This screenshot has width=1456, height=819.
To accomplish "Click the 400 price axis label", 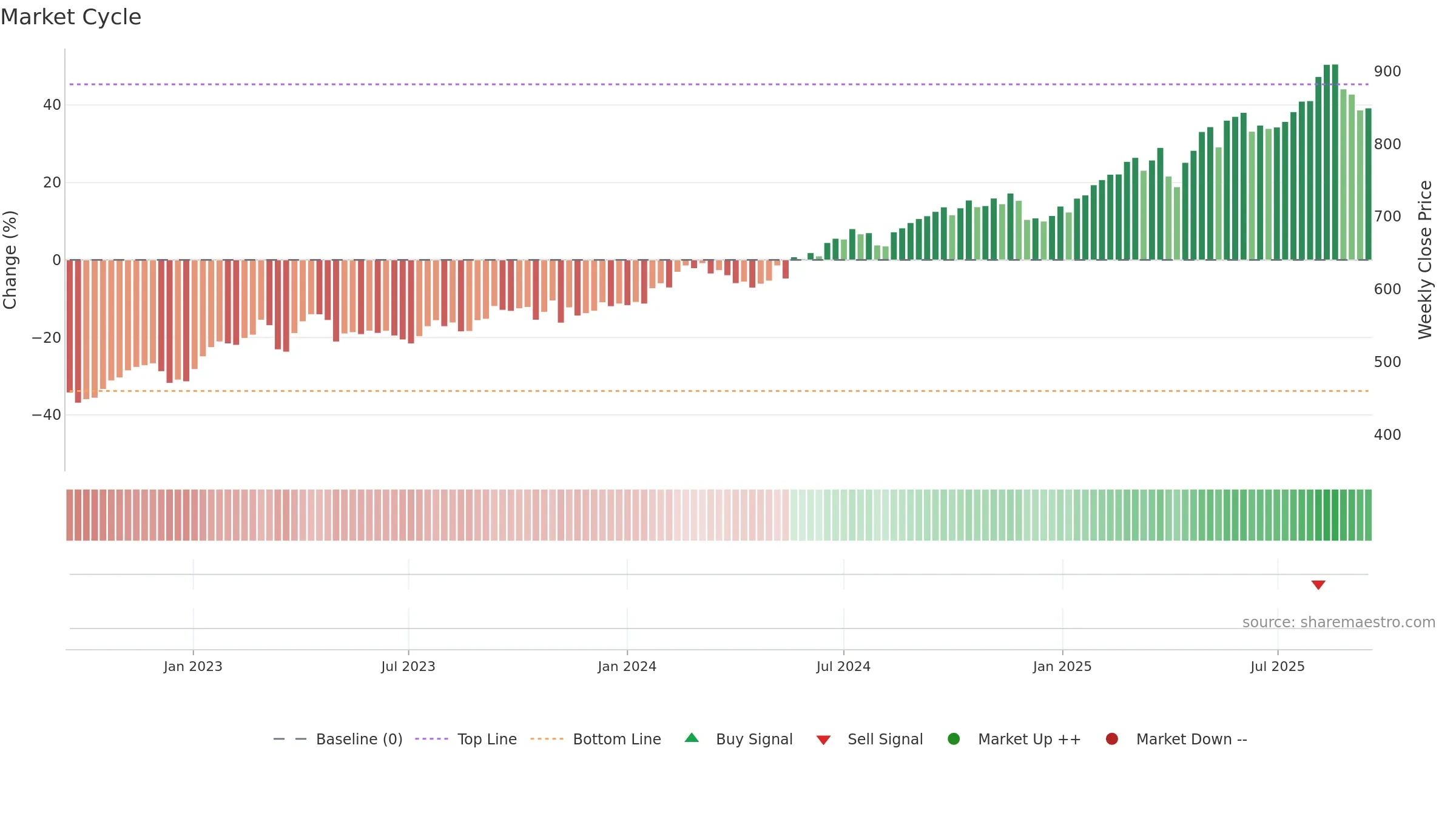I will [x=1387, y=434].
